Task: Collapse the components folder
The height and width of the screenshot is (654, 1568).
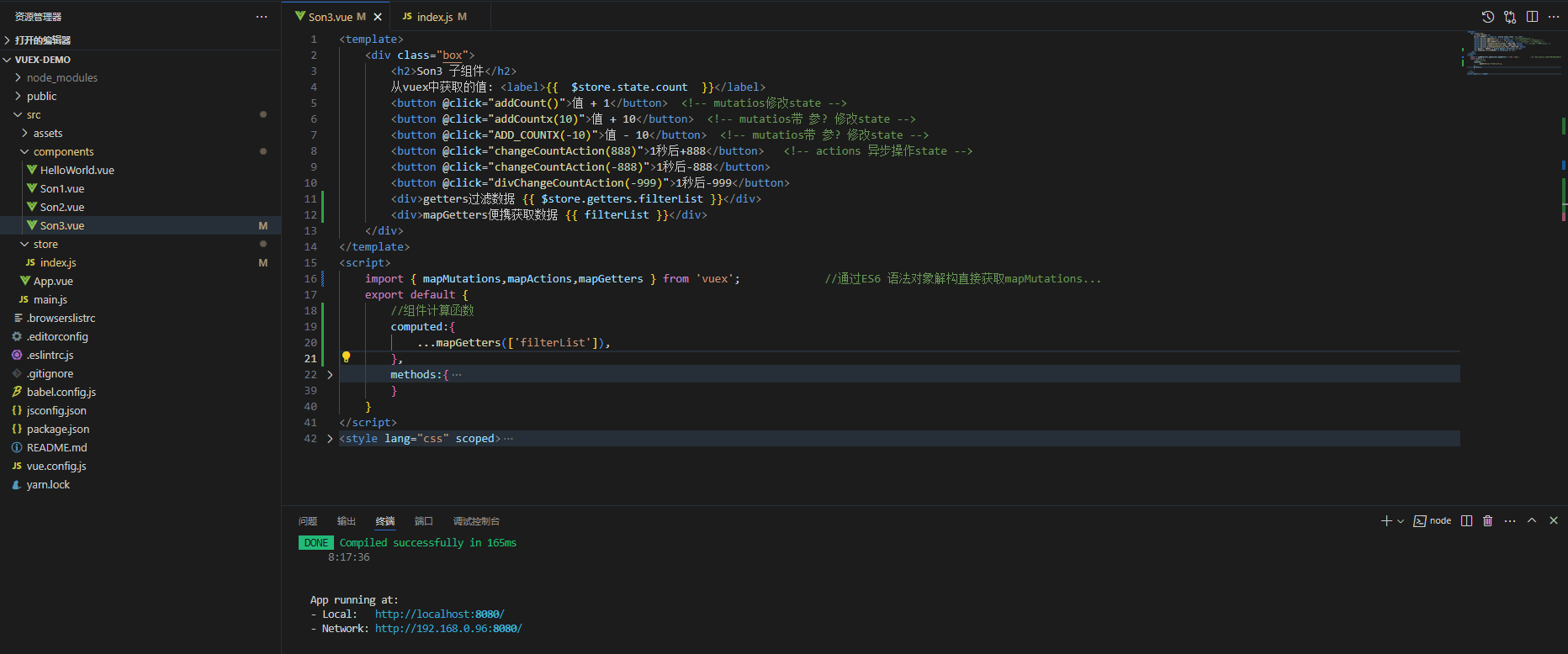Action: (140, 151)
